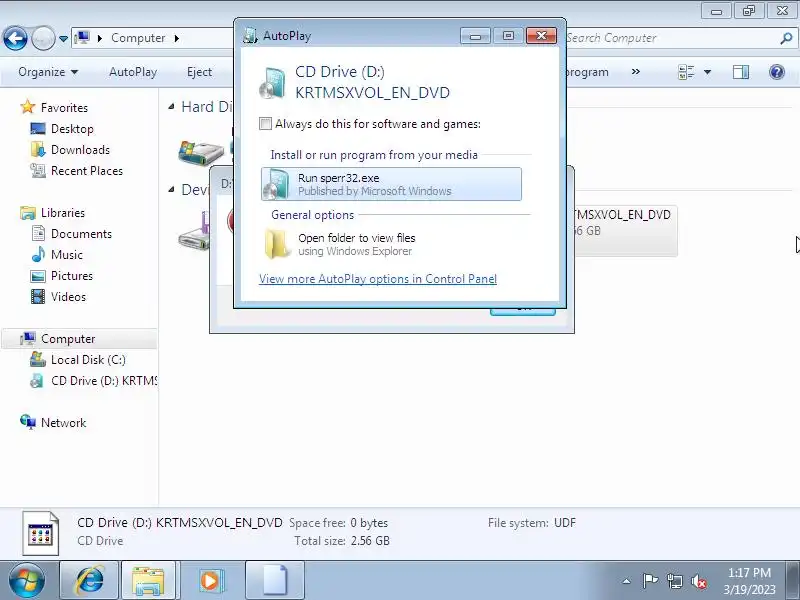Click Windows Explorer taskbar icon
The width and height of the screenshot is (800, 600).
pos(148,581)
